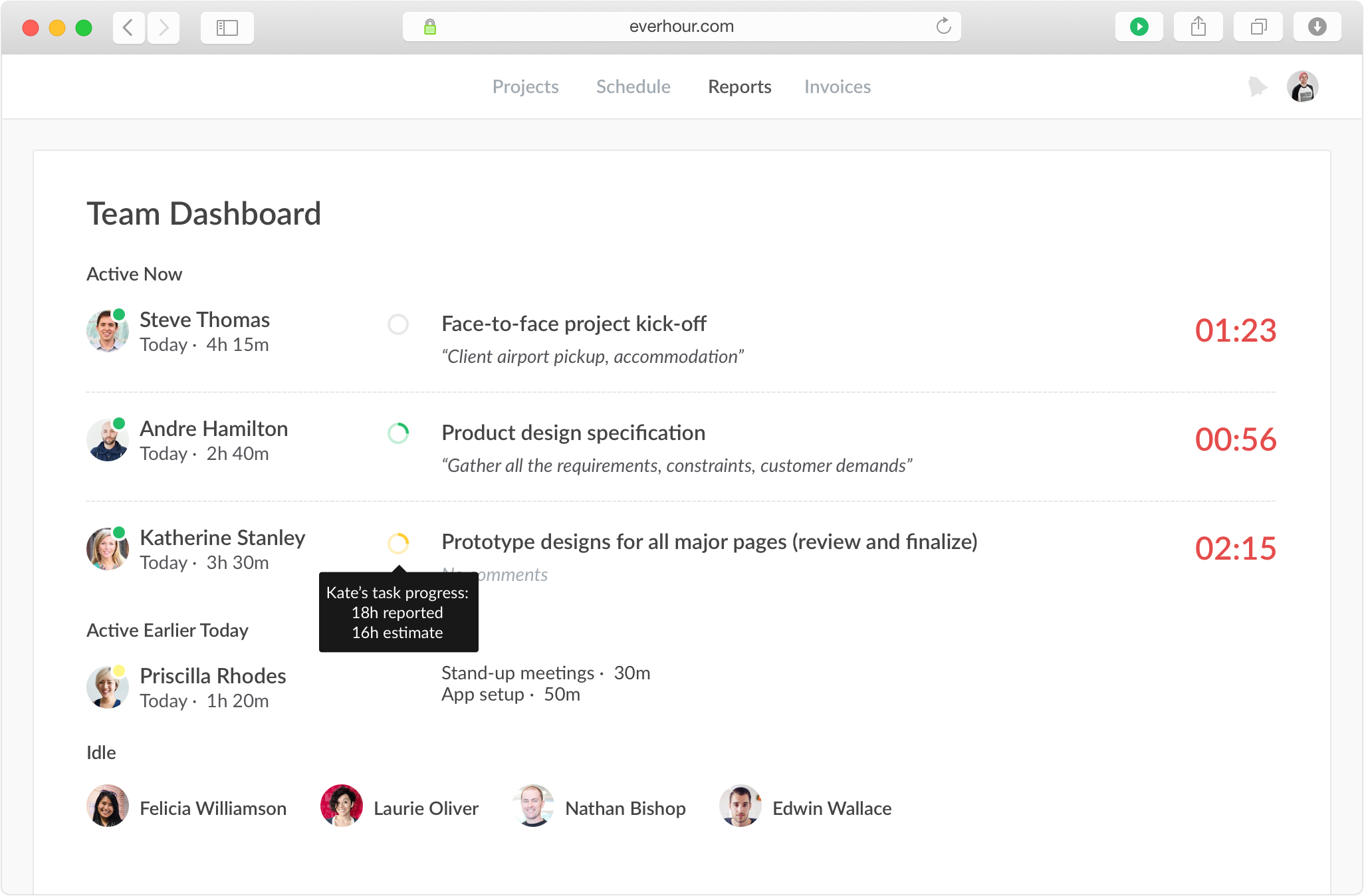Click the 00:56 running timer
Viewport: 1364px width, 896px height.
[x=1235, y=439]
